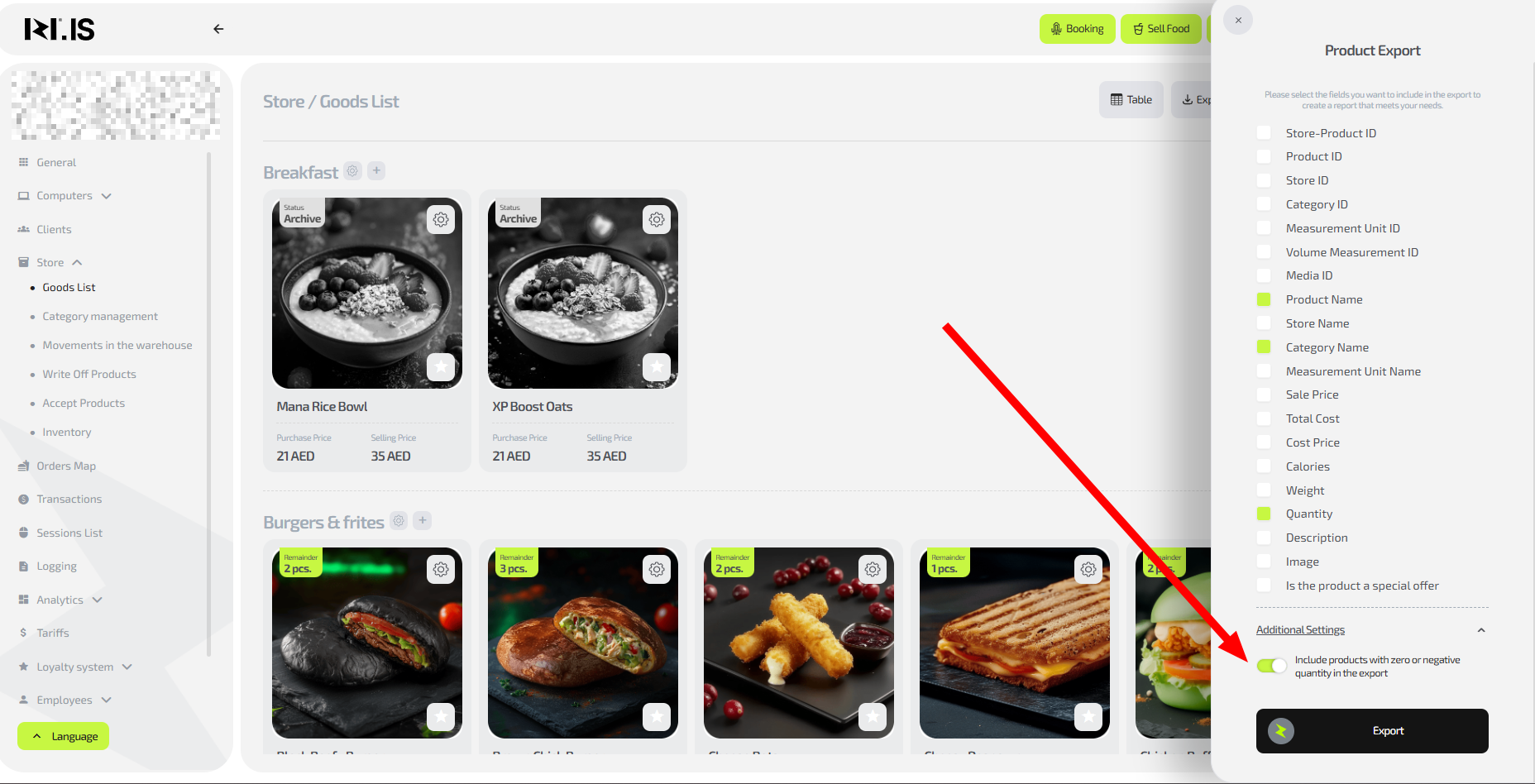Toggle include zero or negative quantity products

click(x=1272, y=666)
